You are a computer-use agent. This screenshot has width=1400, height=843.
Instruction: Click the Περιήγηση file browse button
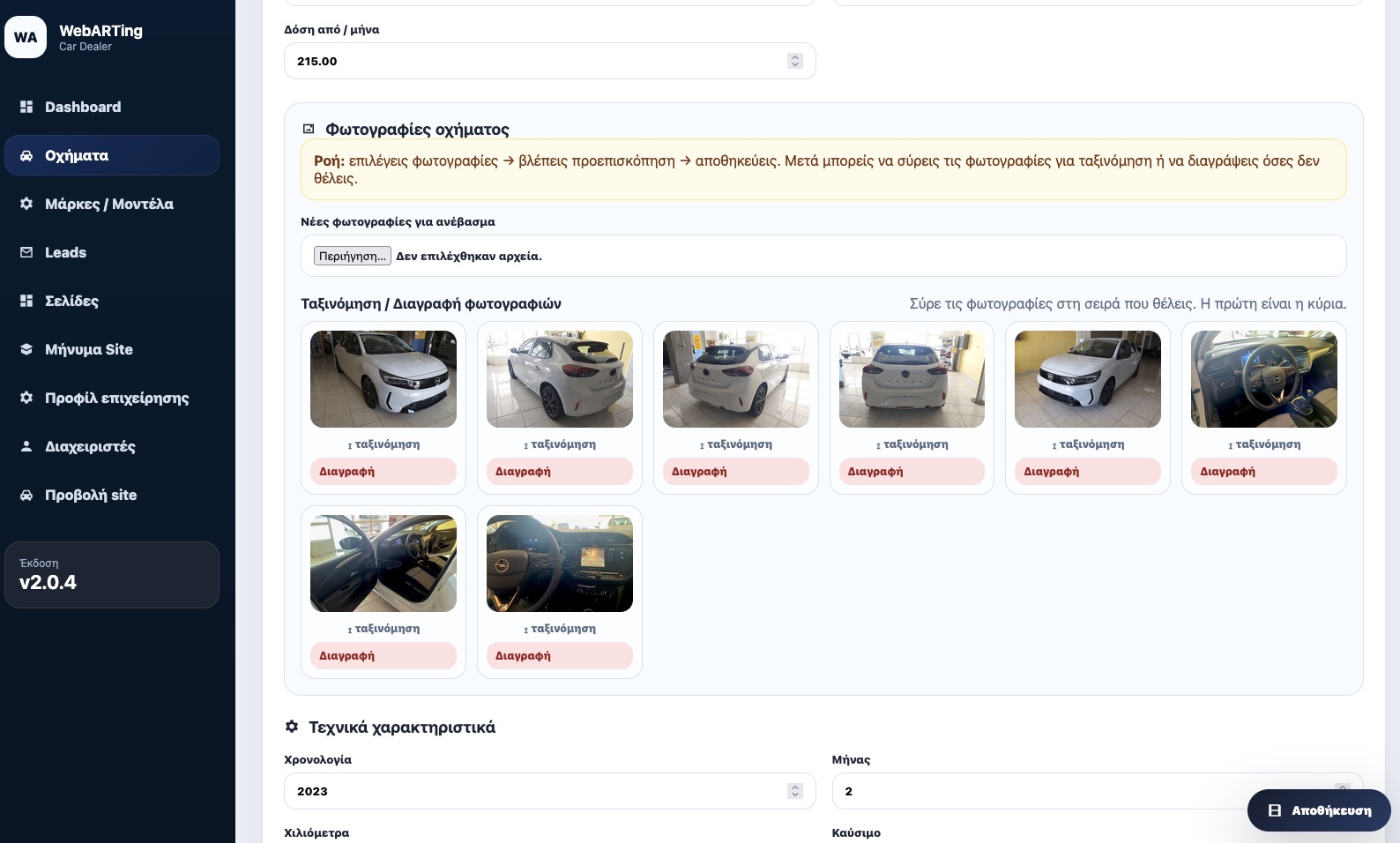pyautogui.click(x=353, y=256)
